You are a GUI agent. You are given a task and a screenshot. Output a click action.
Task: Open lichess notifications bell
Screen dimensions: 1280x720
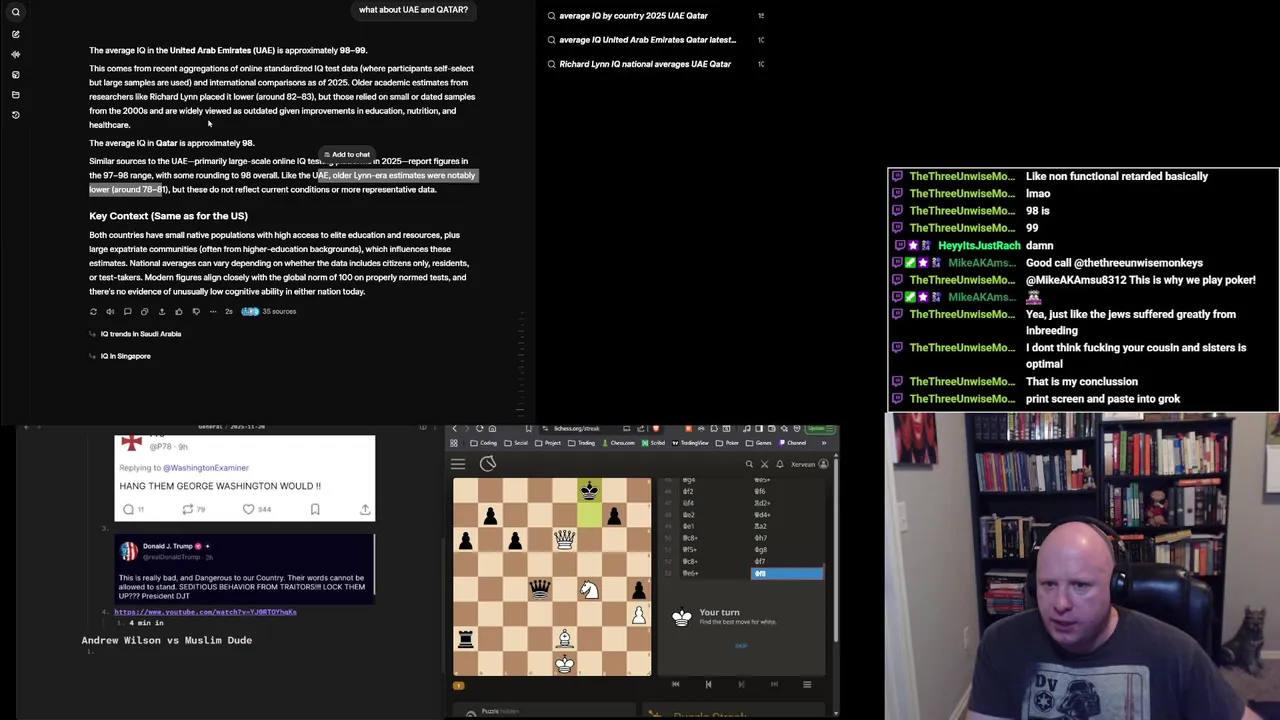tap(780, 464)
